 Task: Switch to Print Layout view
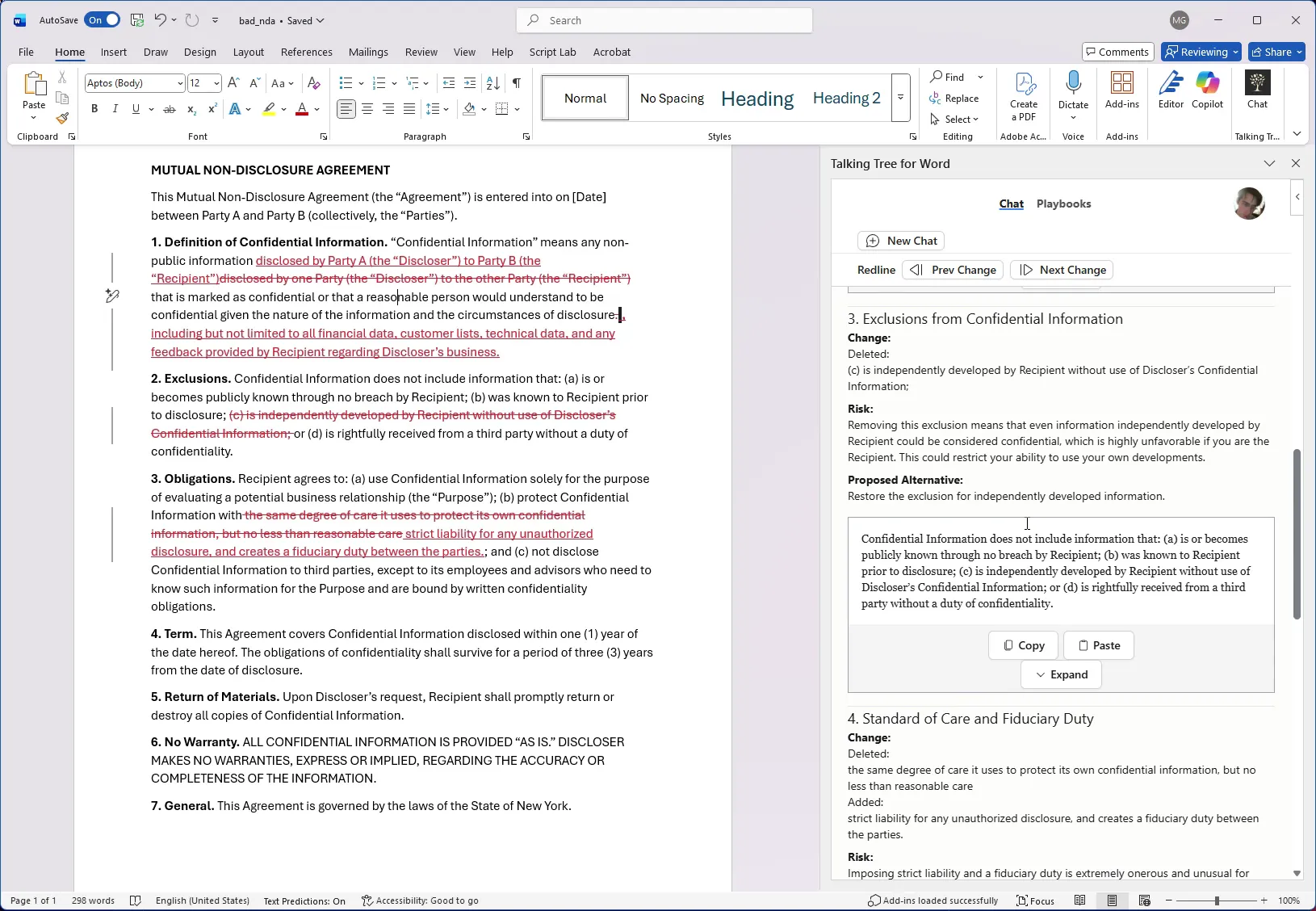tap(1112, 901)
